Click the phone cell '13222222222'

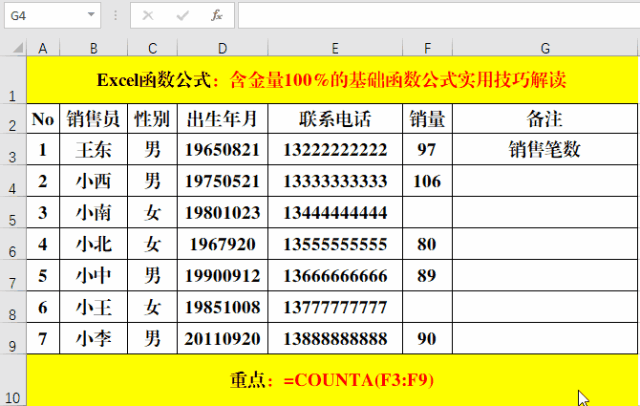pyautogui.click(x=335, y=149)
